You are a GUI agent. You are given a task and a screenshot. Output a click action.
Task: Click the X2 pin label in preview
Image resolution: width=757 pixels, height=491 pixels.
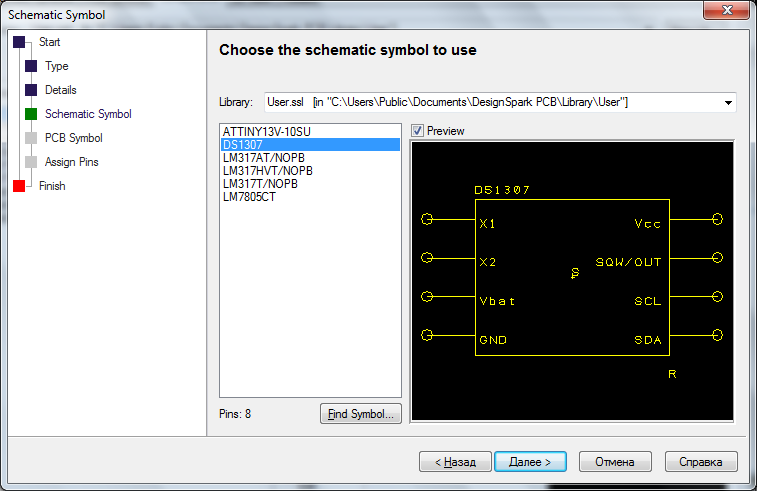(488, 262)
